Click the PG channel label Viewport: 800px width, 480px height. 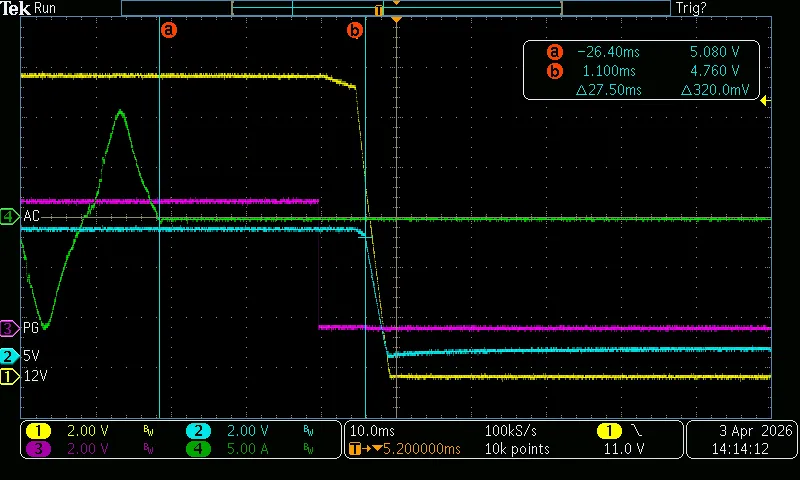tap(31, 328)
